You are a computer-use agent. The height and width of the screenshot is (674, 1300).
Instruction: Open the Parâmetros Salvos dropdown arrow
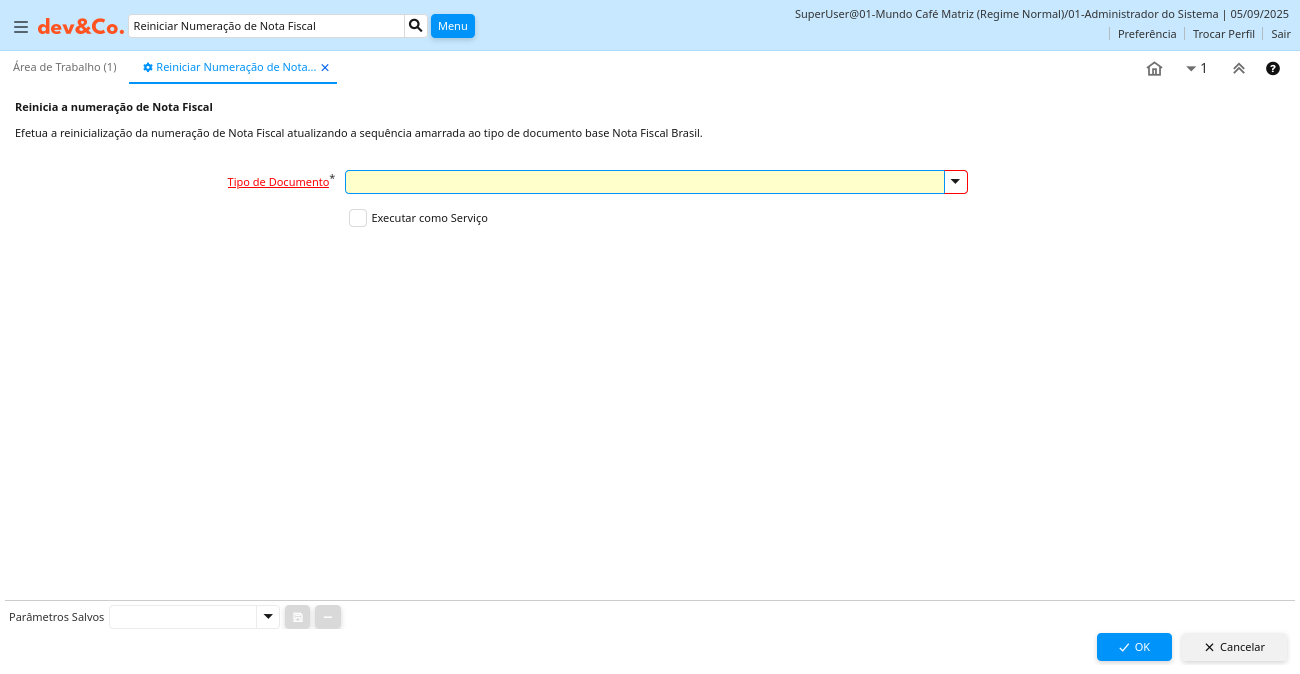pyautogui.click(x=267, y=617)
